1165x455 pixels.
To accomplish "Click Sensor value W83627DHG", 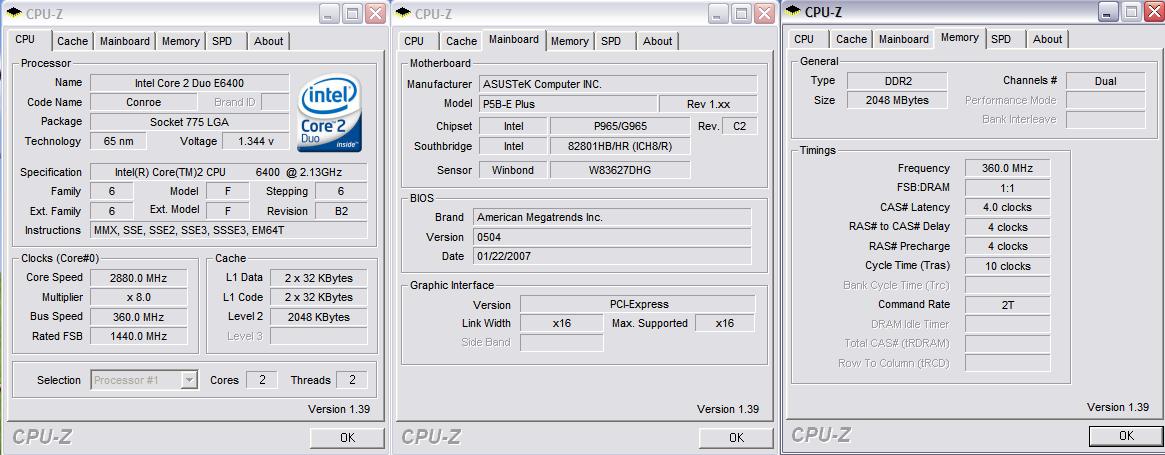I will [620, 170].
